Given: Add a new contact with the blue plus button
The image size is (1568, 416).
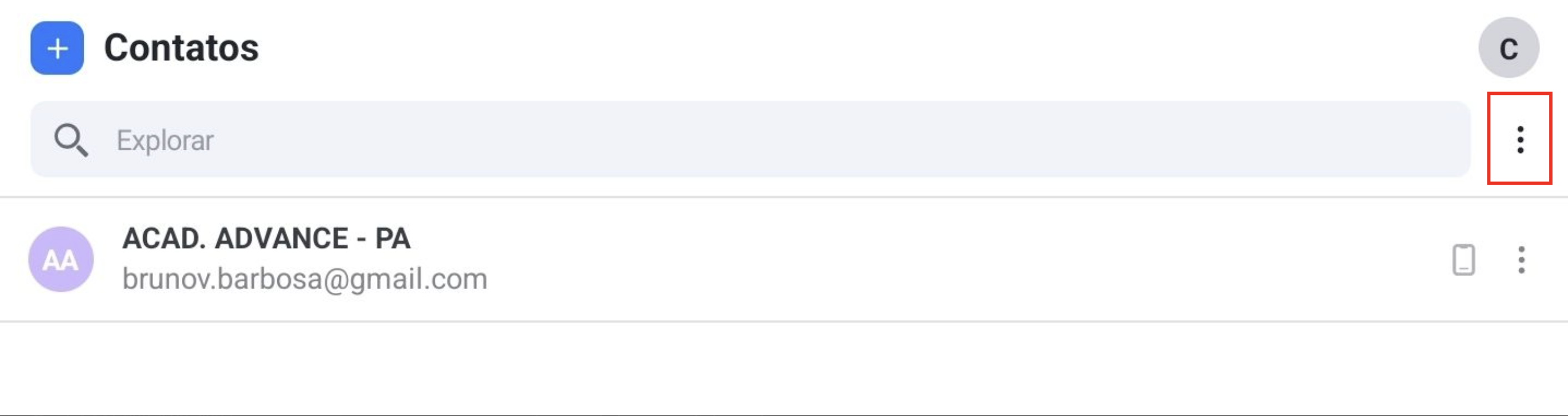Looking at the screenshot, I should click(x=57, y=48).
